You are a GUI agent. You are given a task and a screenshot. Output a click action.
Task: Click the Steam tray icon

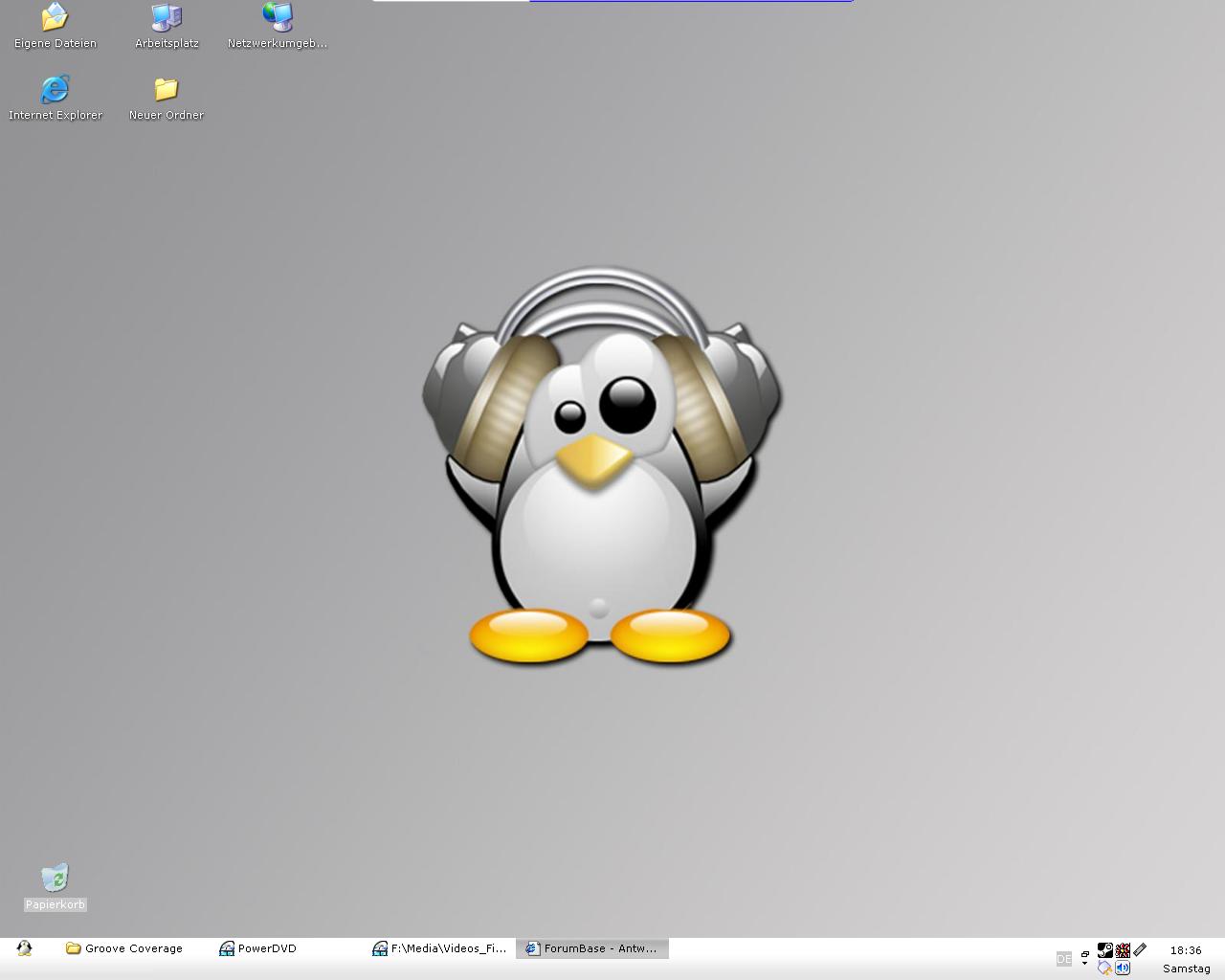pyautogui.click(x=1105, y=950)
